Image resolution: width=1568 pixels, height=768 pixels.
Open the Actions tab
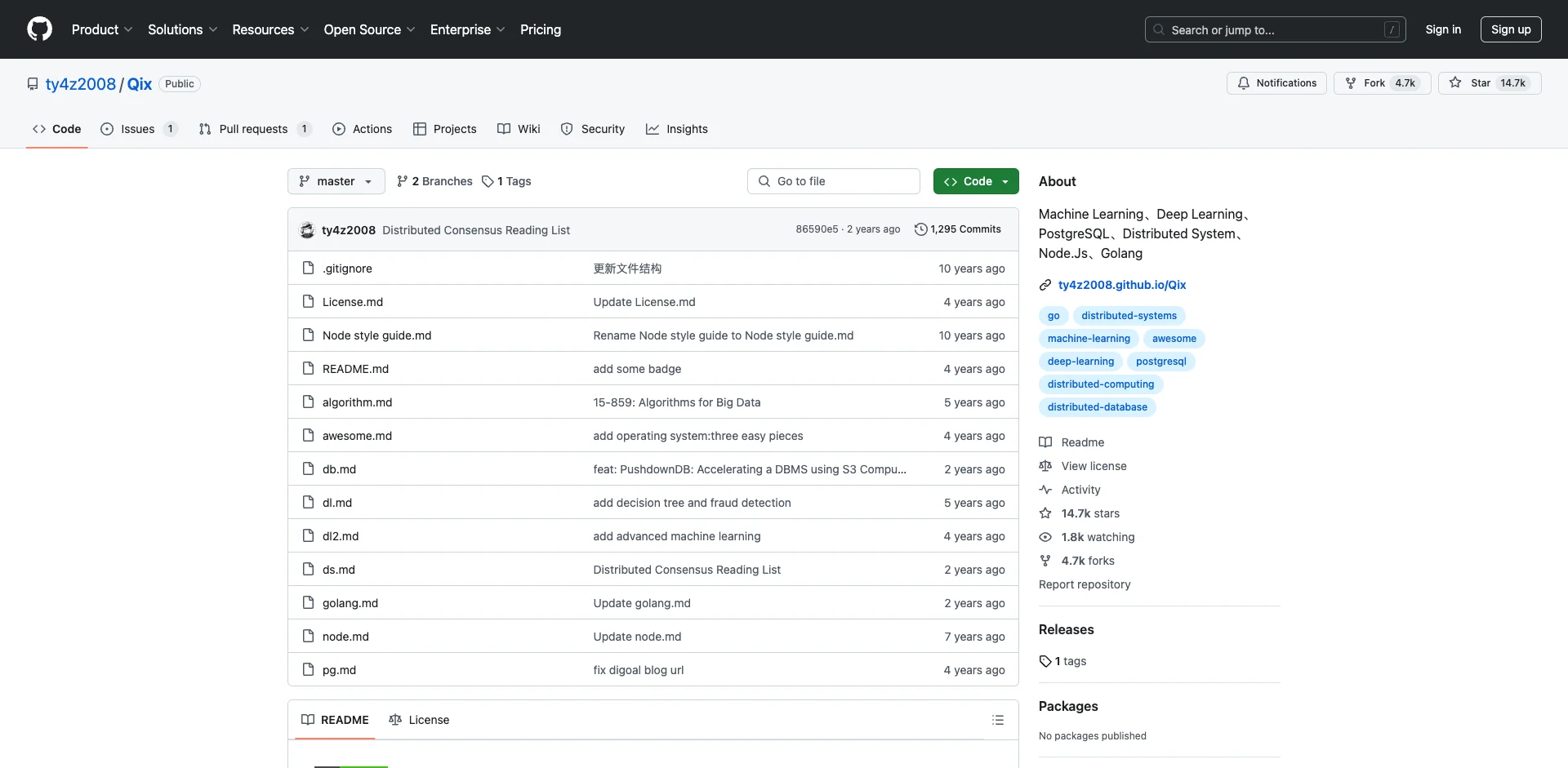click(x=363, y=129)
